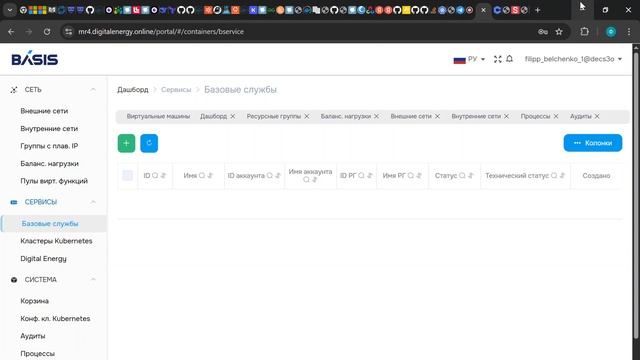Image resolution: width=640 pixels, height=360 pixels.
Task: Open Пулы вирт. функций in sidebar
Action: [x=54, y=181]
